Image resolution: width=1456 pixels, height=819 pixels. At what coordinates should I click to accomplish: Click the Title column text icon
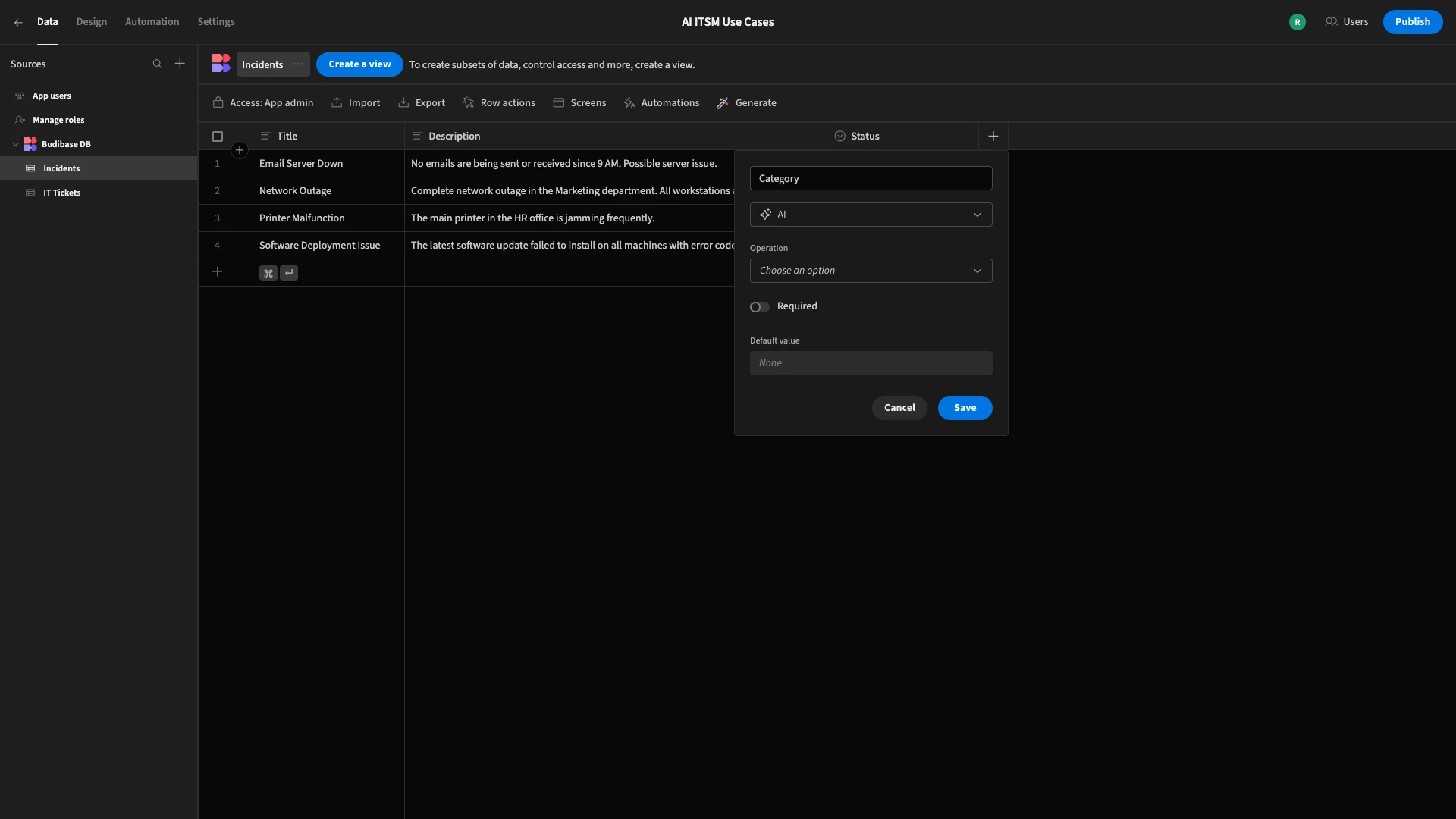(265, 136)
